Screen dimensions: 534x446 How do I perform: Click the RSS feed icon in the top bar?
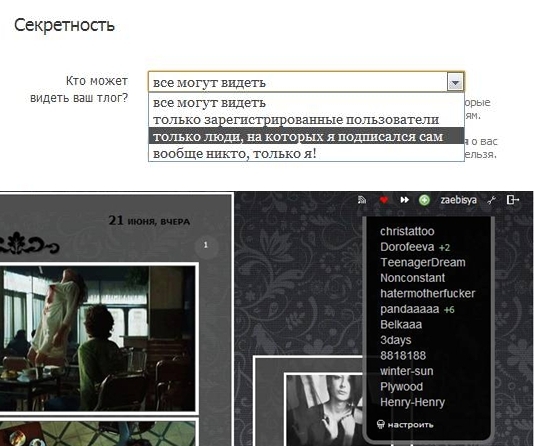coord(362,200)
